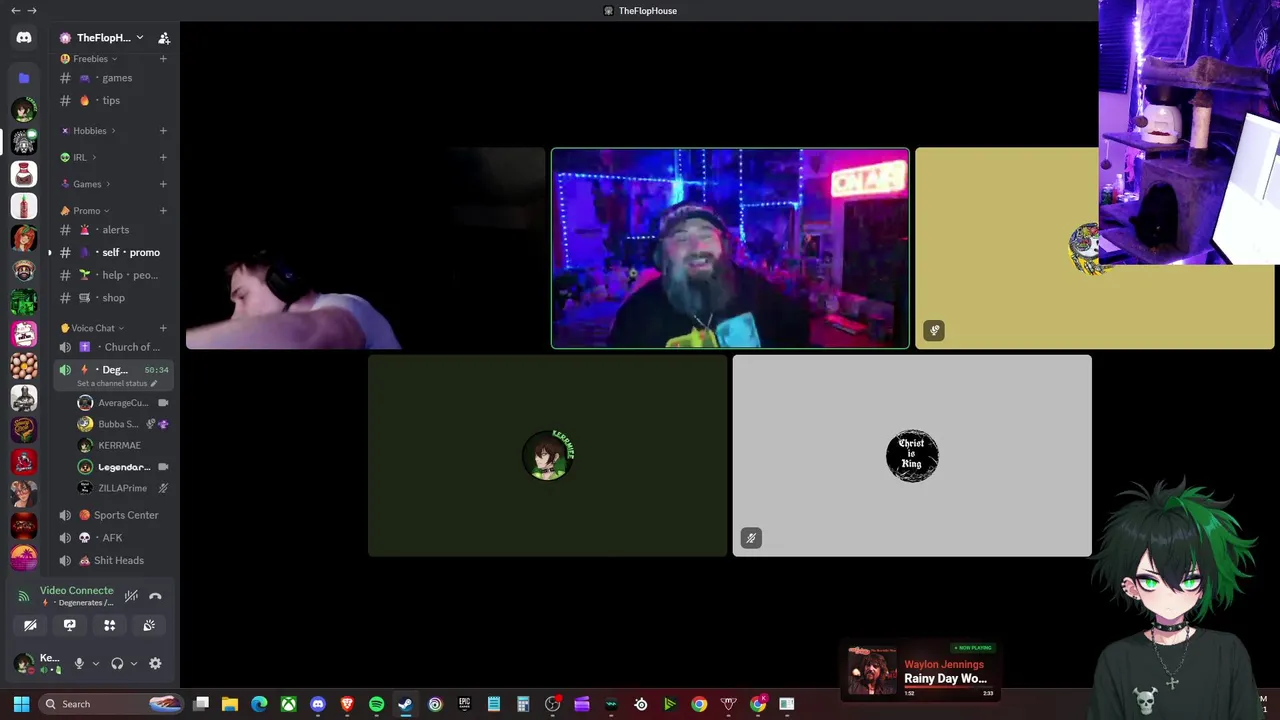Join the Church voice channel

coord(114,347)
